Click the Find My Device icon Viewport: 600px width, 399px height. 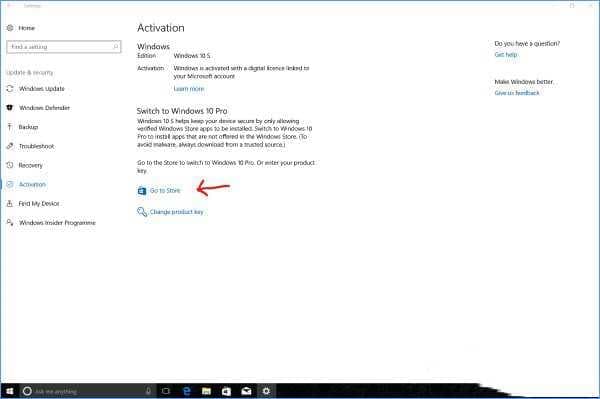(10, 204)
